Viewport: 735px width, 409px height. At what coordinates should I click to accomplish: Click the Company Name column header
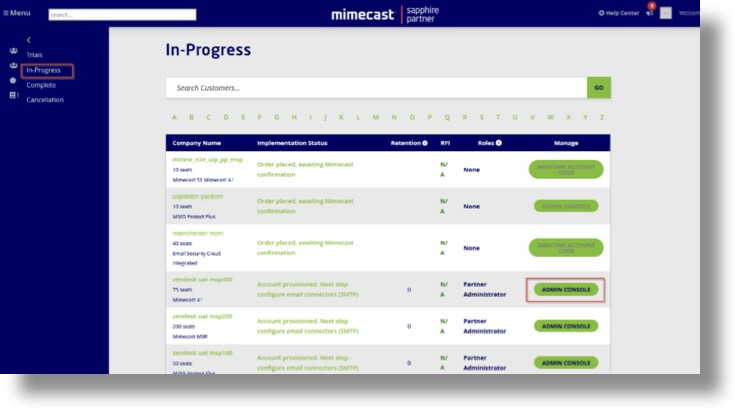pyautogui.click(x=196, y=143)
